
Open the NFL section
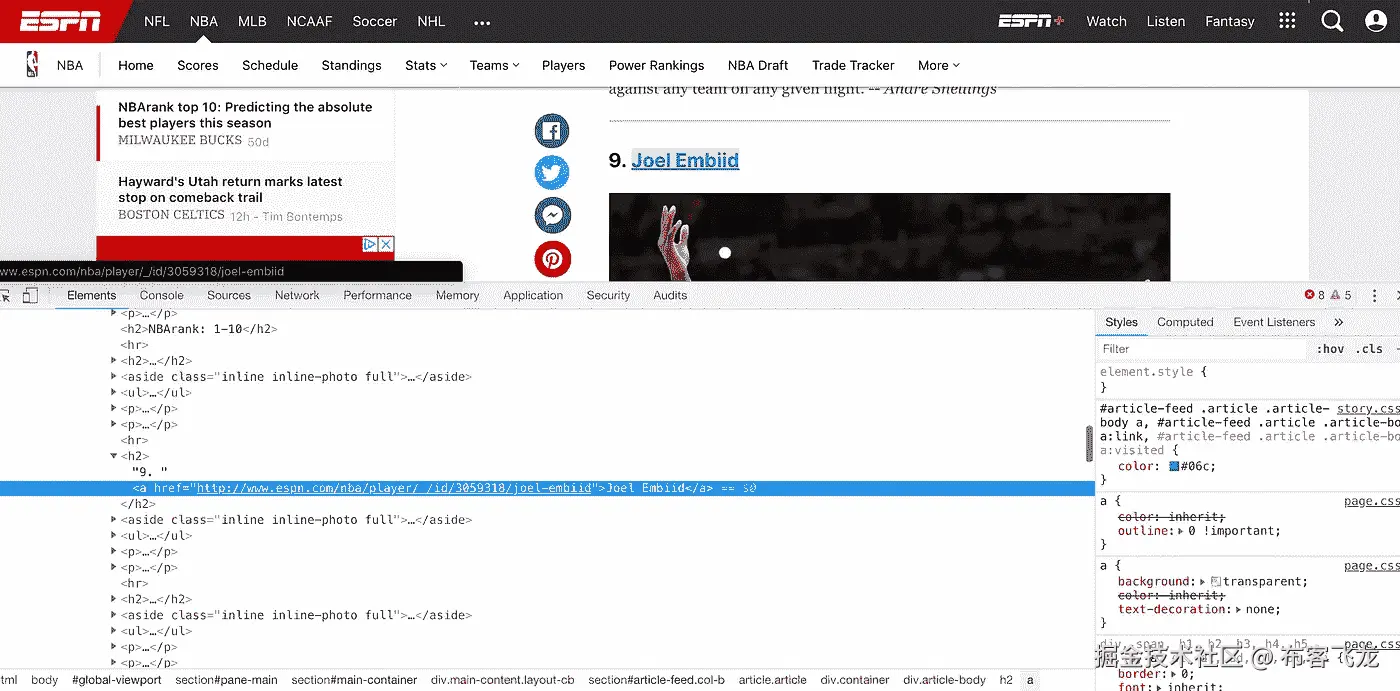[x=157, y=21]
